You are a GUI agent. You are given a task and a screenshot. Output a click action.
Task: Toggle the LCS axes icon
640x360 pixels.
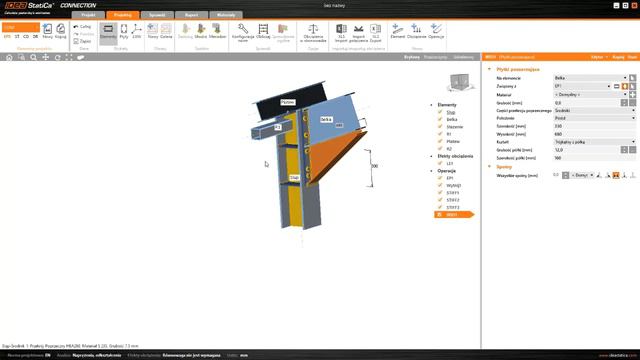(136, 31)
